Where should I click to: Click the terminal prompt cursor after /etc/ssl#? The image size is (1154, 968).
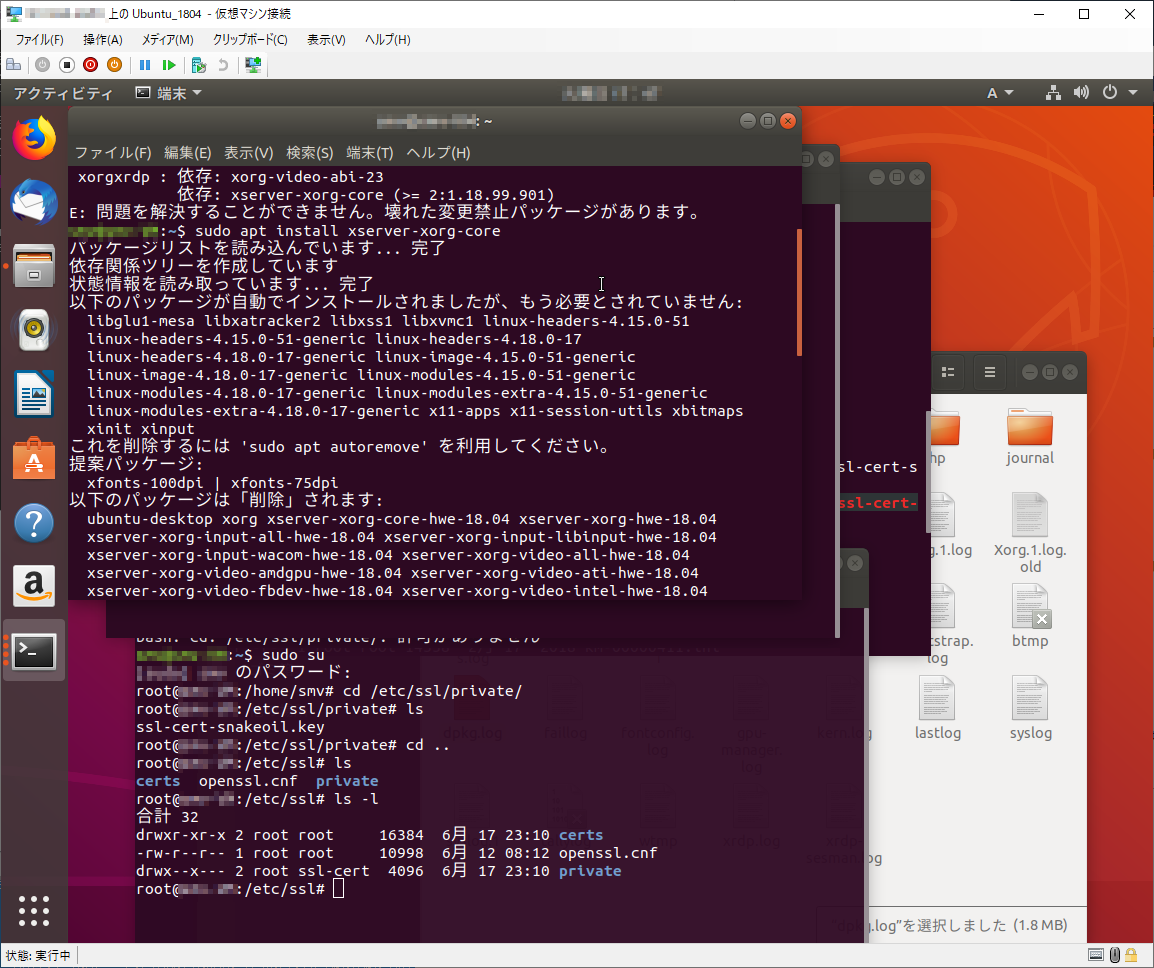(338, 889)
